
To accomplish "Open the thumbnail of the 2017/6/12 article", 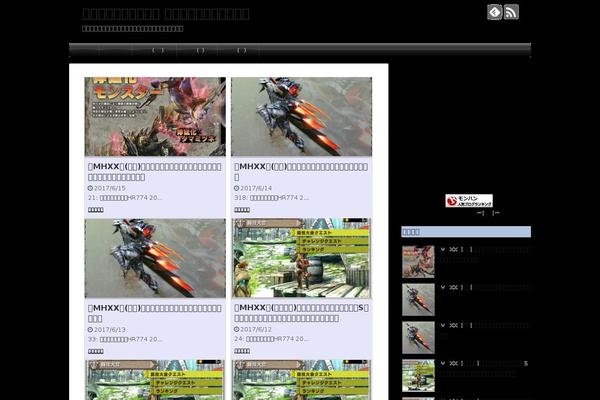I will click(302, 258).
